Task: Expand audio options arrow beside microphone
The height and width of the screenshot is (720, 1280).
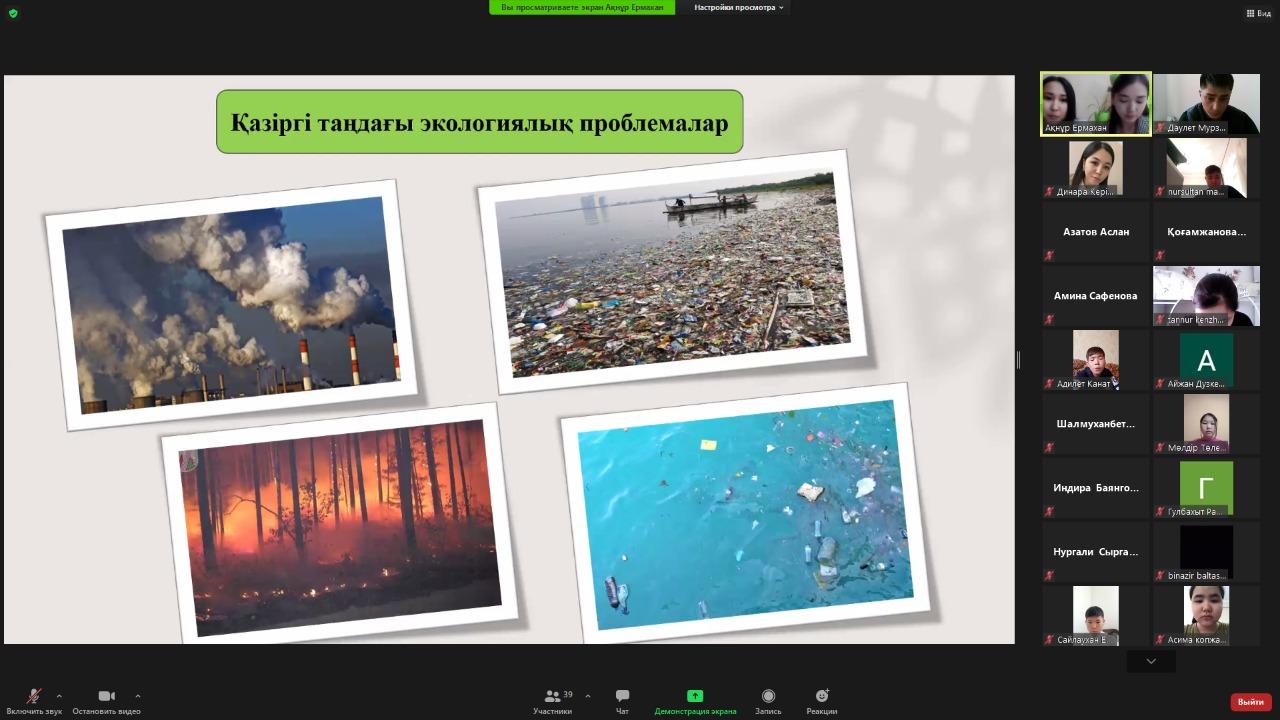Action: click(59, 696)
